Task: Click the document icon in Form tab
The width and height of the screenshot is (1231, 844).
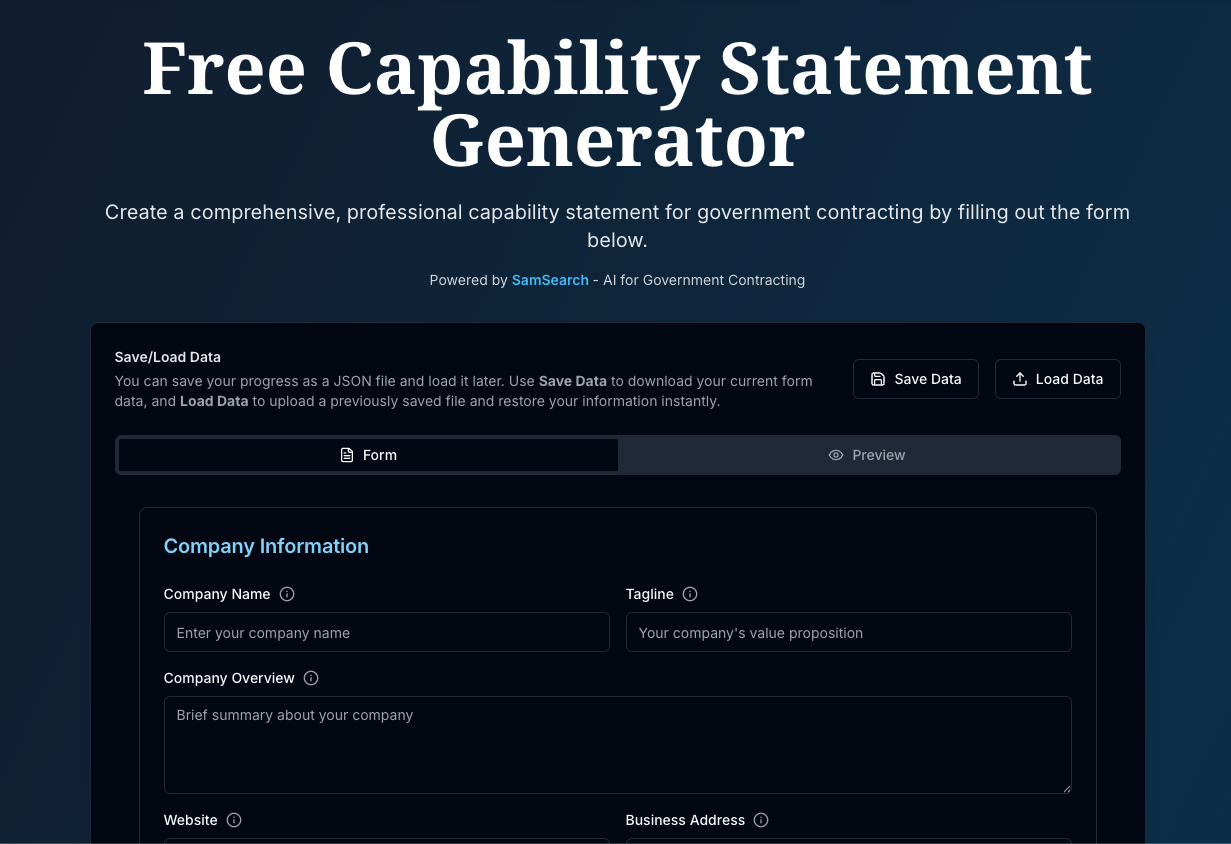Action: click(x=347, y=455)
